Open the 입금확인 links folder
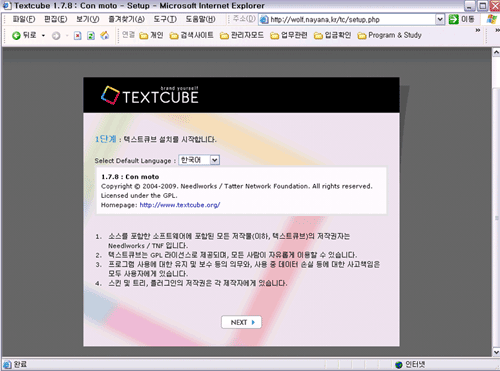 [333, 35]
